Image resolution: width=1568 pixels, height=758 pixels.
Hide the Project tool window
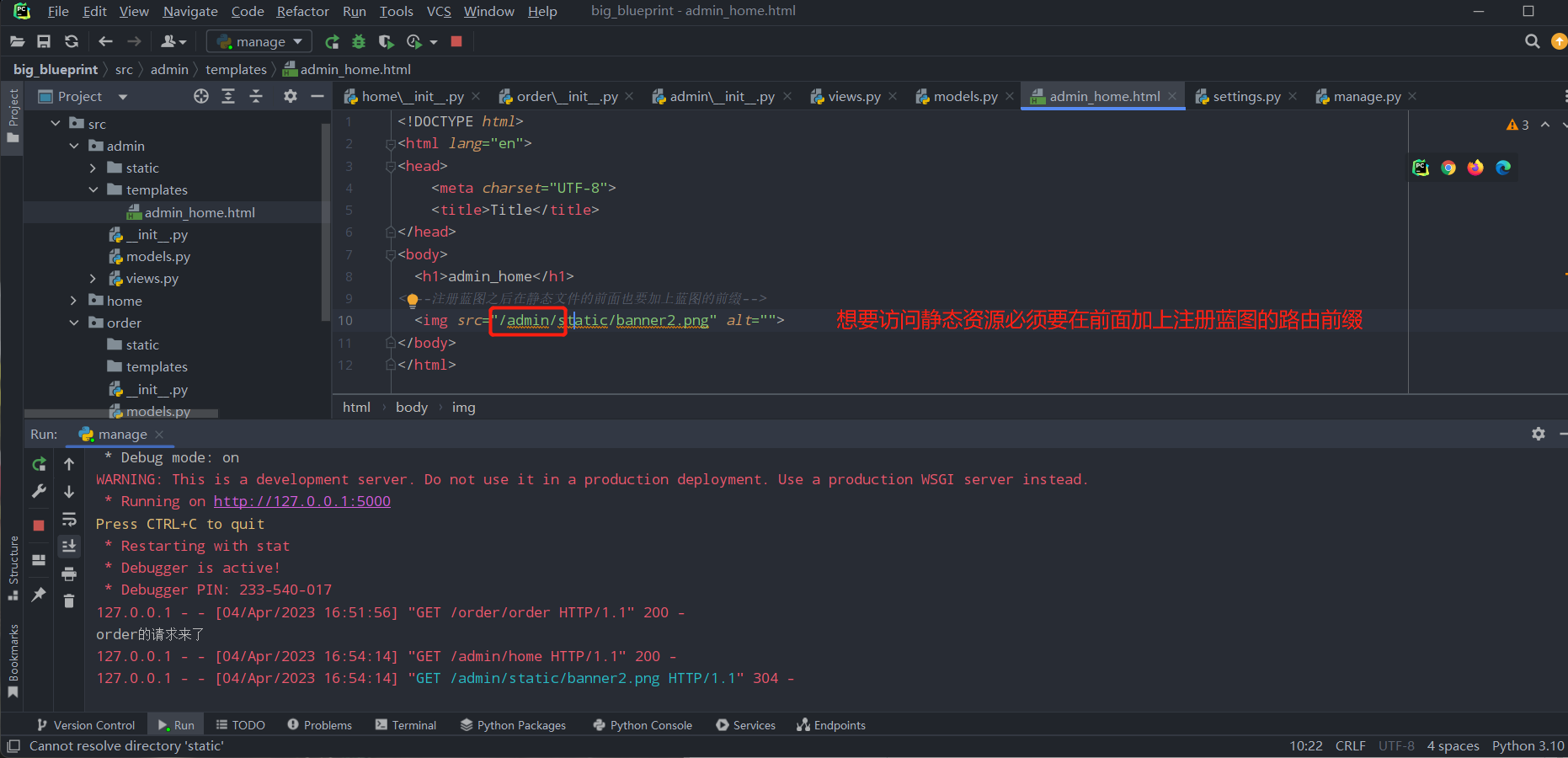(317, 97)
